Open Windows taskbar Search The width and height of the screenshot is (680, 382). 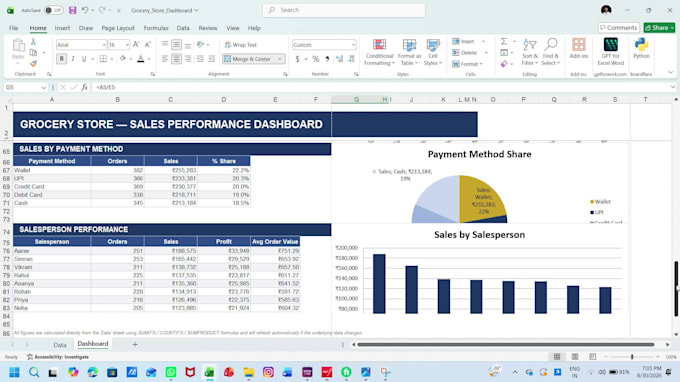pos(34,372)
